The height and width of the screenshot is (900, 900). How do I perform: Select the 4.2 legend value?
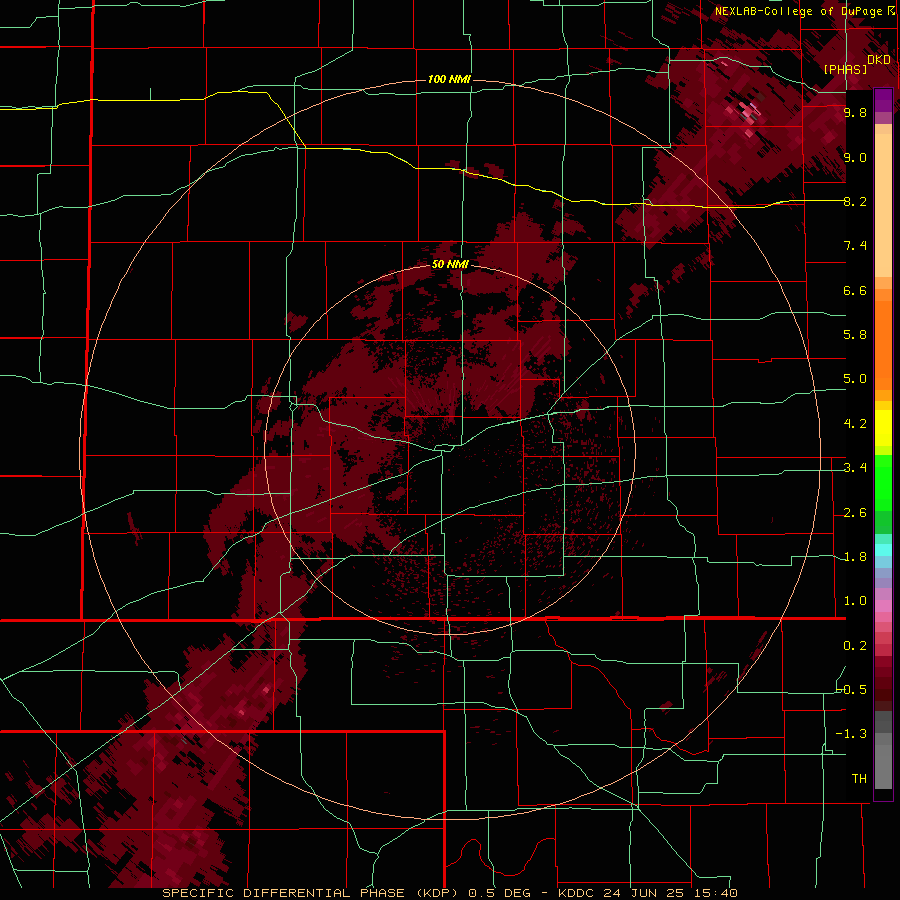coord(855,424)
